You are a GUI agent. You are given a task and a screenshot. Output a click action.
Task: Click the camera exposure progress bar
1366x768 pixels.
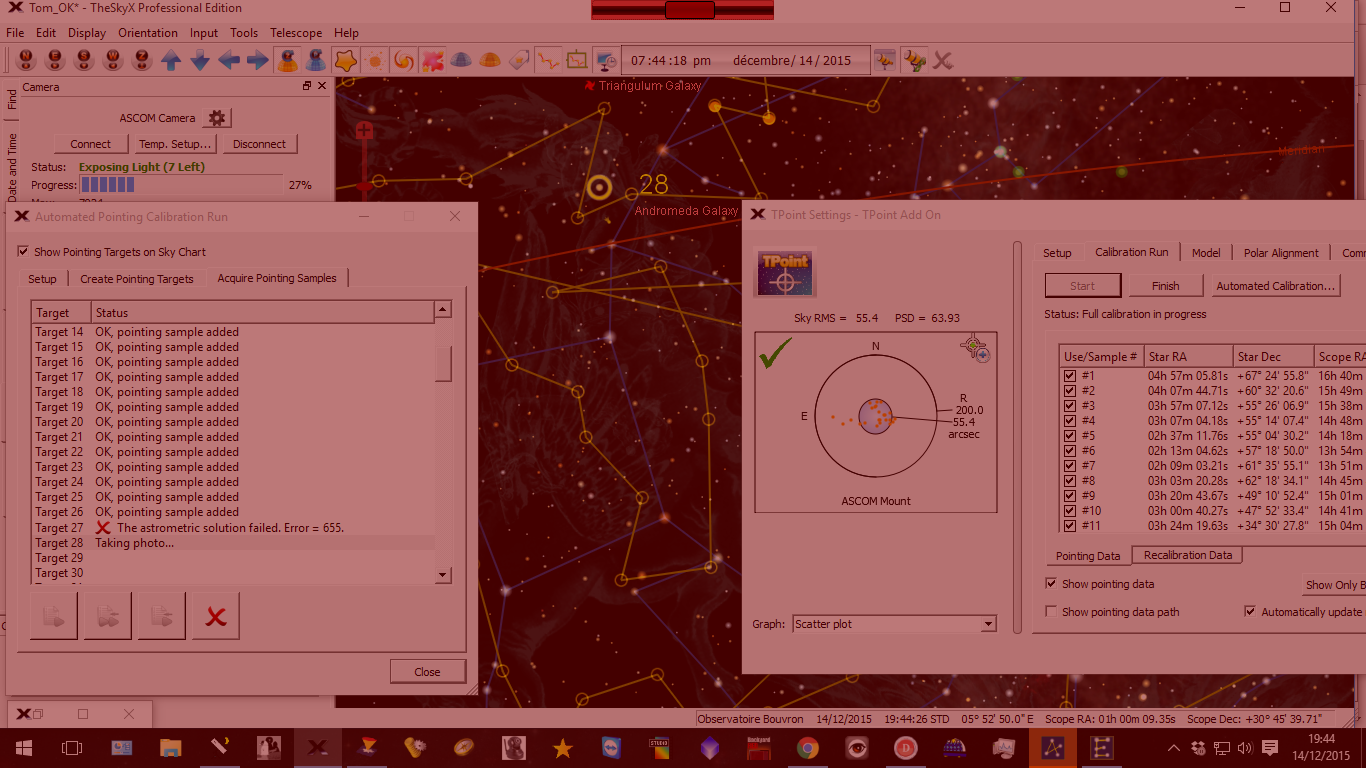(182, 185)
